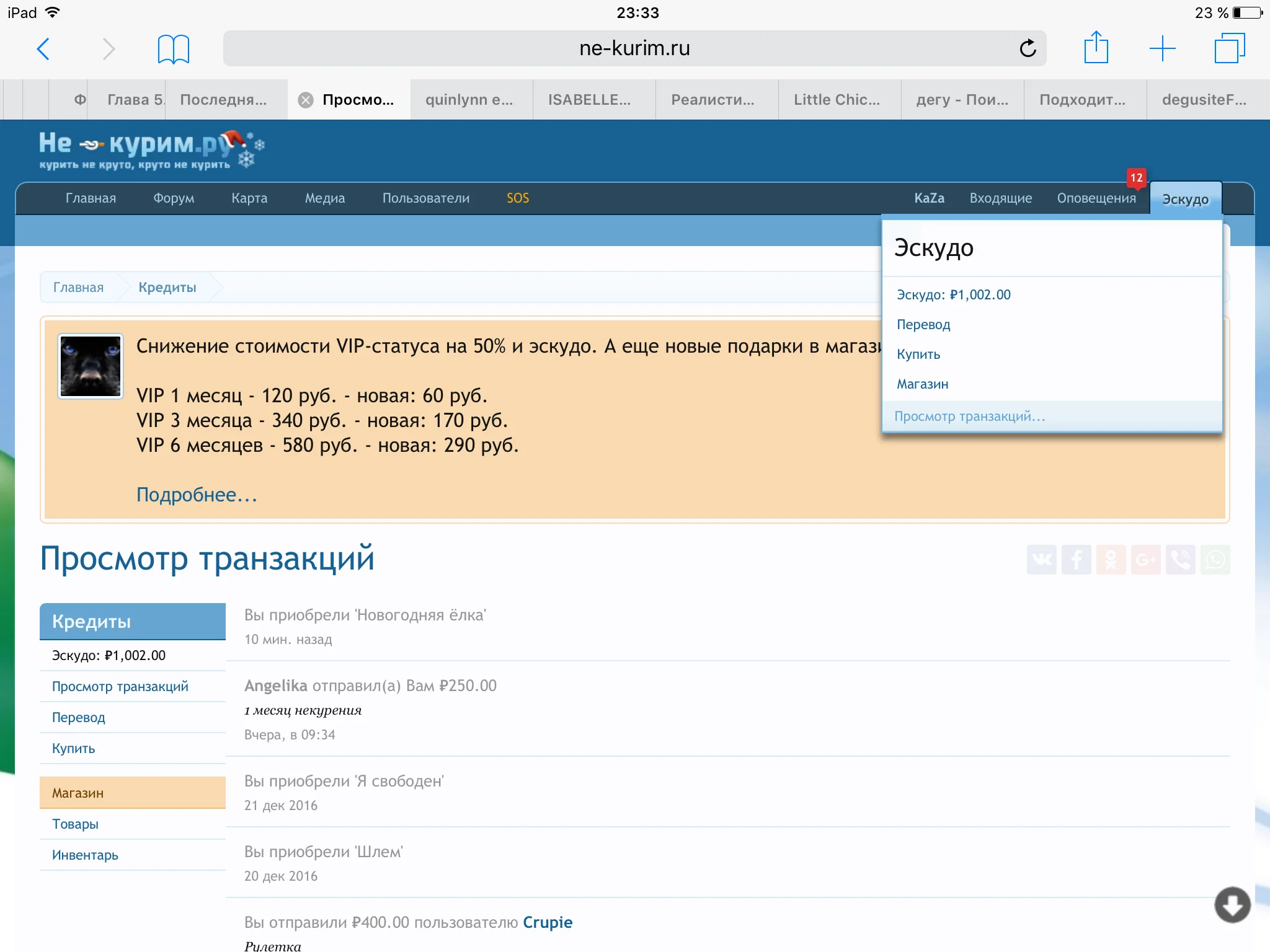The height and width of the screenshot is (952, 1270).
Task: Share page via Facebook icon
Action: click(1077, 560)
